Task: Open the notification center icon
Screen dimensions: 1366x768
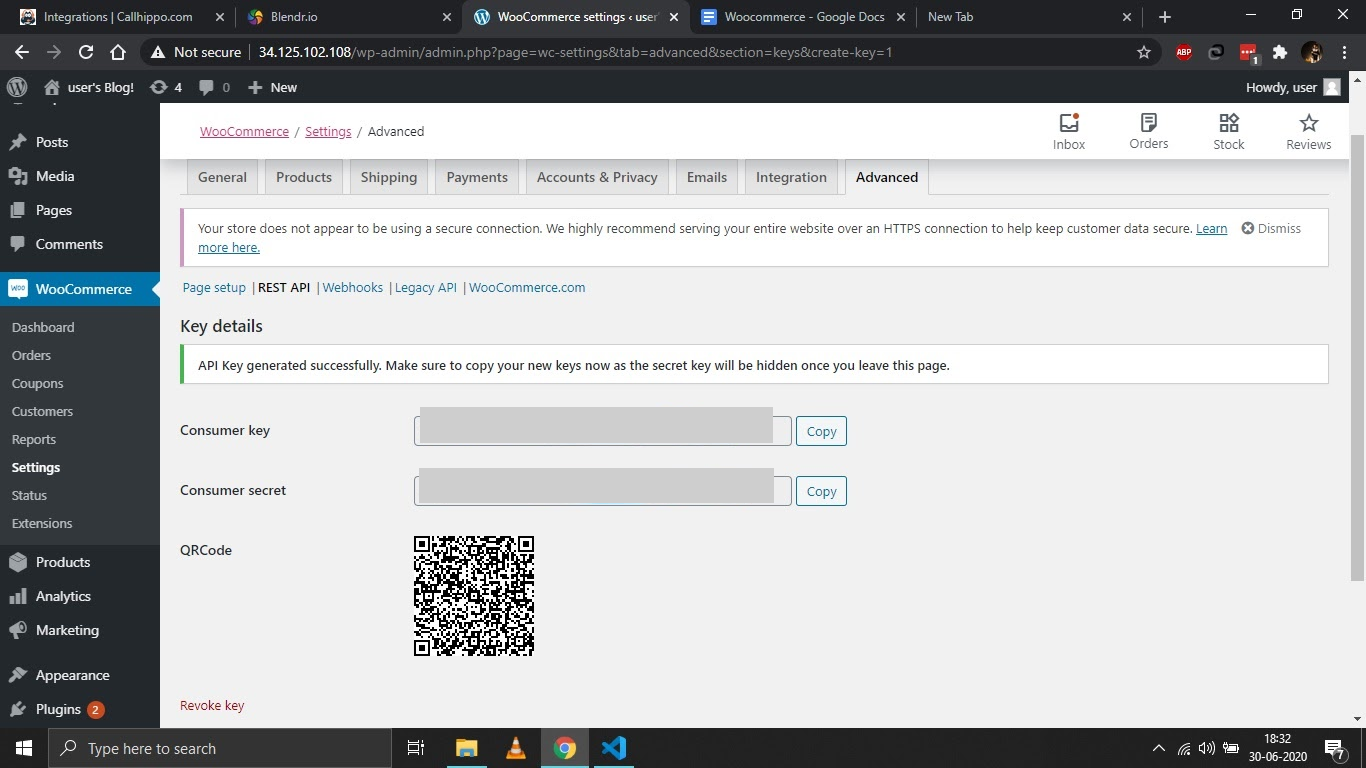Action: (x=1334, y=748)
